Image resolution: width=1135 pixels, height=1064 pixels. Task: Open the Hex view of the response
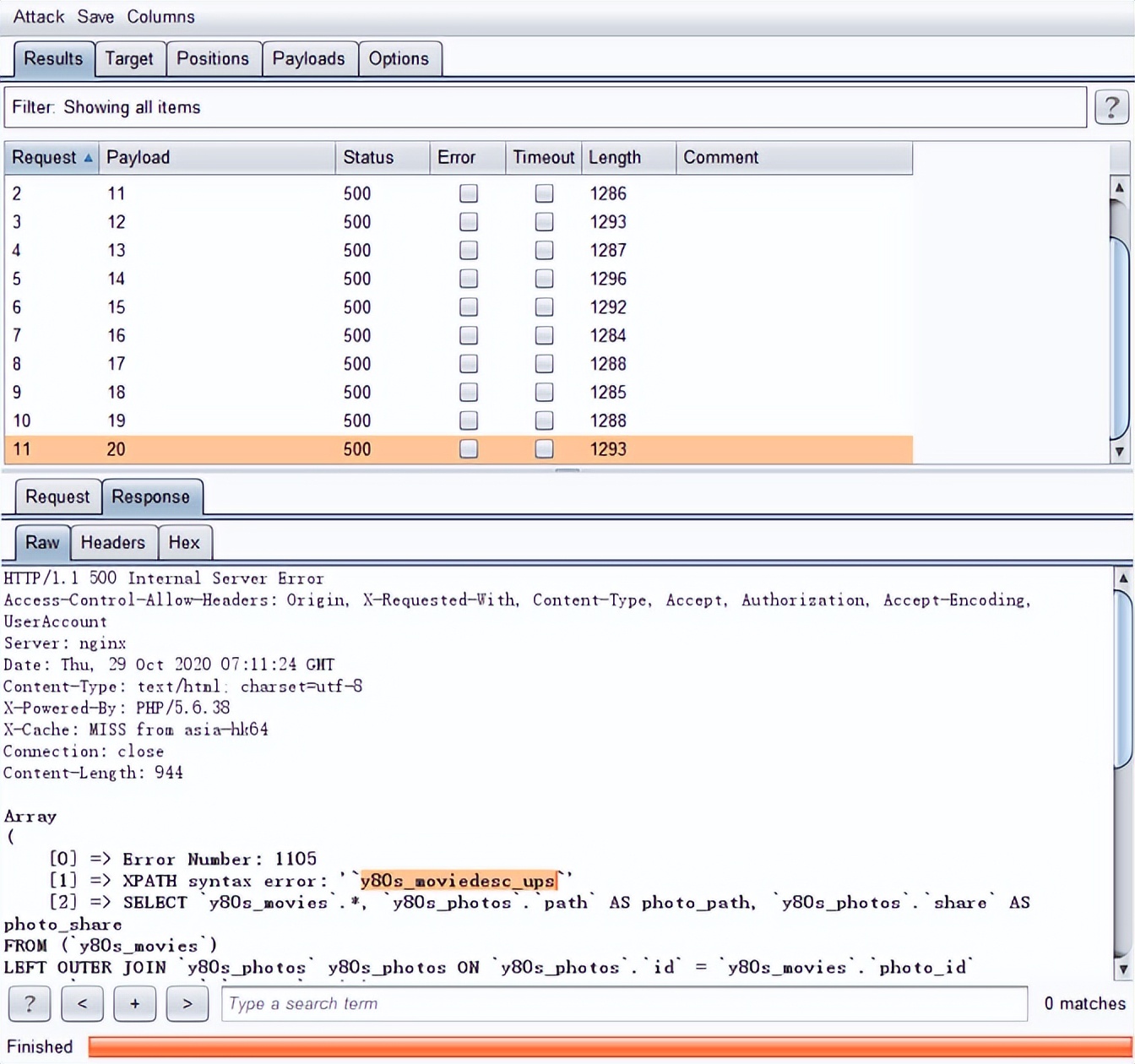(x=185, y=542)
